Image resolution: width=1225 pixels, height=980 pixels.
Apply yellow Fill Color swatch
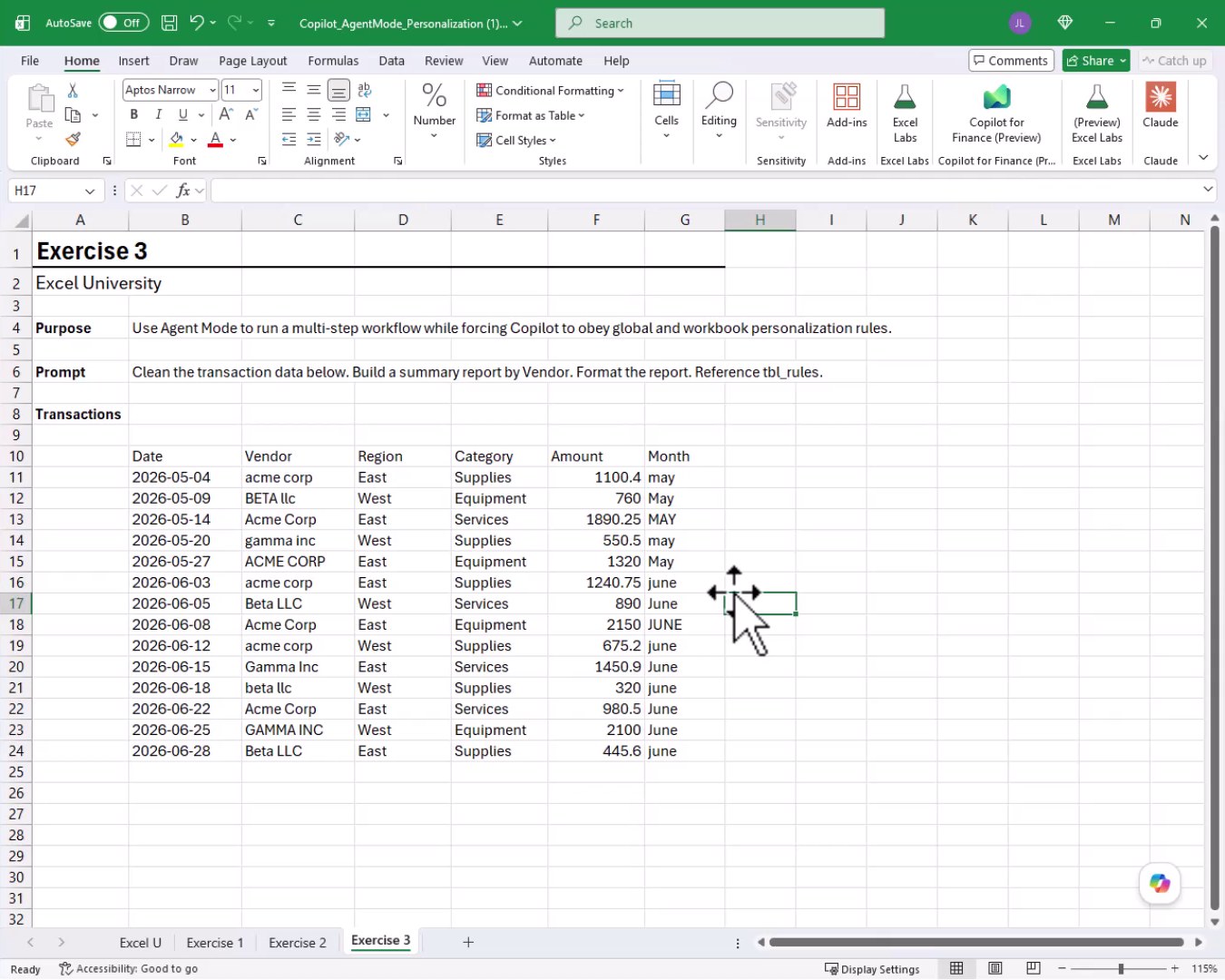coord(176,140)
